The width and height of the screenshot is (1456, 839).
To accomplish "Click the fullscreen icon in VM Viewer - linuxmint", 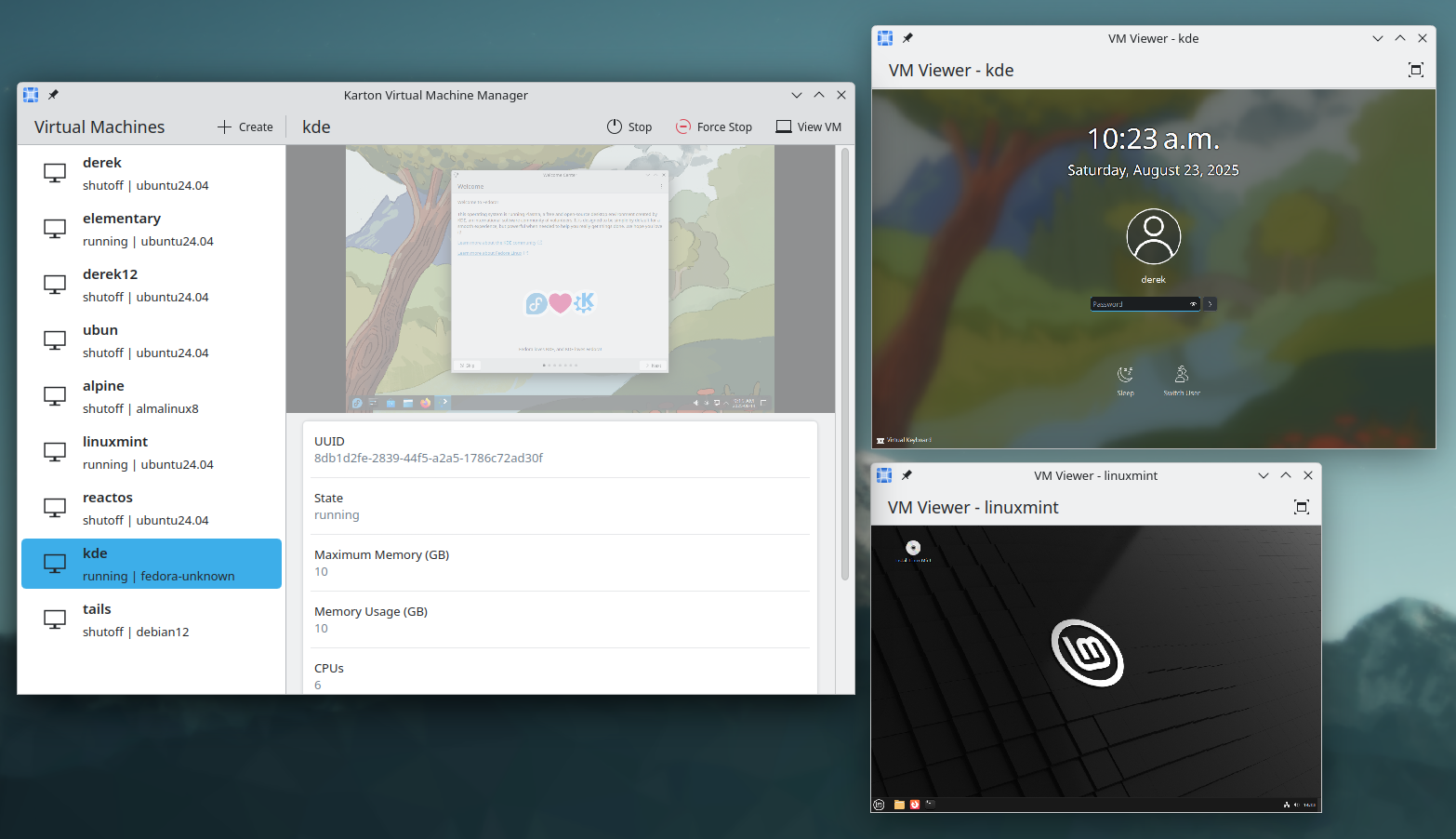I will 1301,507.
